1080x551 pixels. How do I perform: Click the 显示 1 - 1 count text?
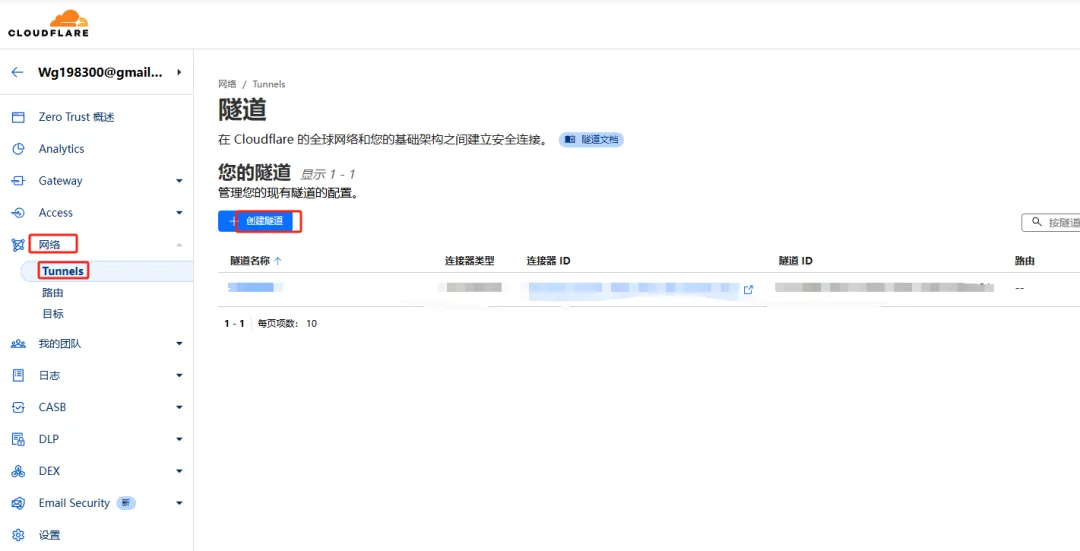(328, 174)
